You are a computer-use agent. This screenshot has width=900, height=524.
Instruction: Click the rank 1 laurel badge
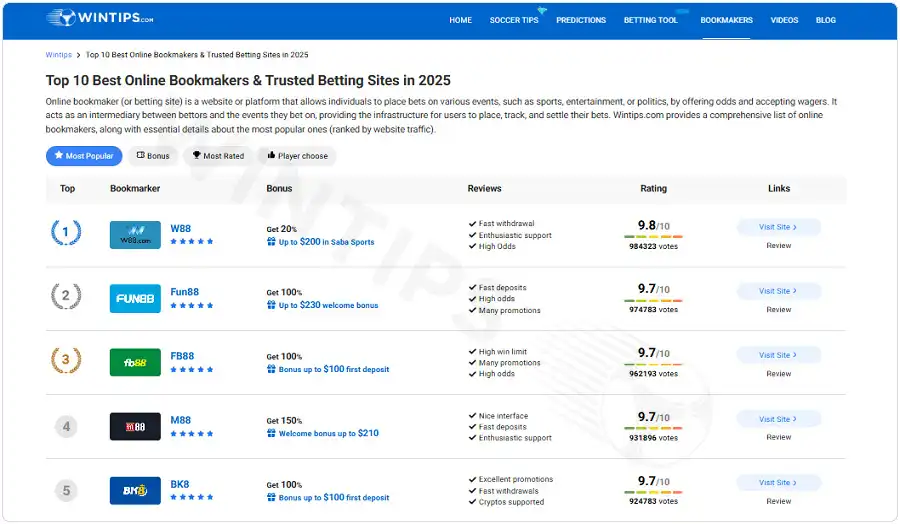(66, 232)
